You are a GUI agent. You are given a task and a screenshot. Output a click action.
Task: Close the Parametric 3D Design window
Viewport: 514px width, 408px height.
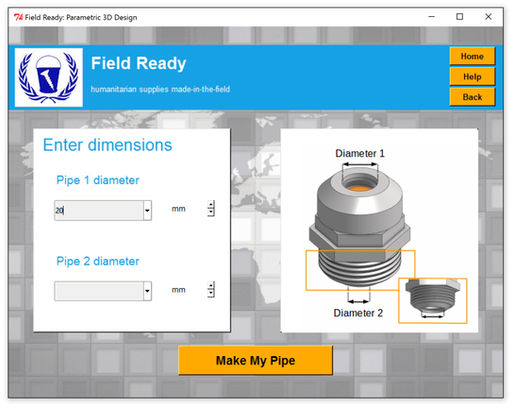488,17
